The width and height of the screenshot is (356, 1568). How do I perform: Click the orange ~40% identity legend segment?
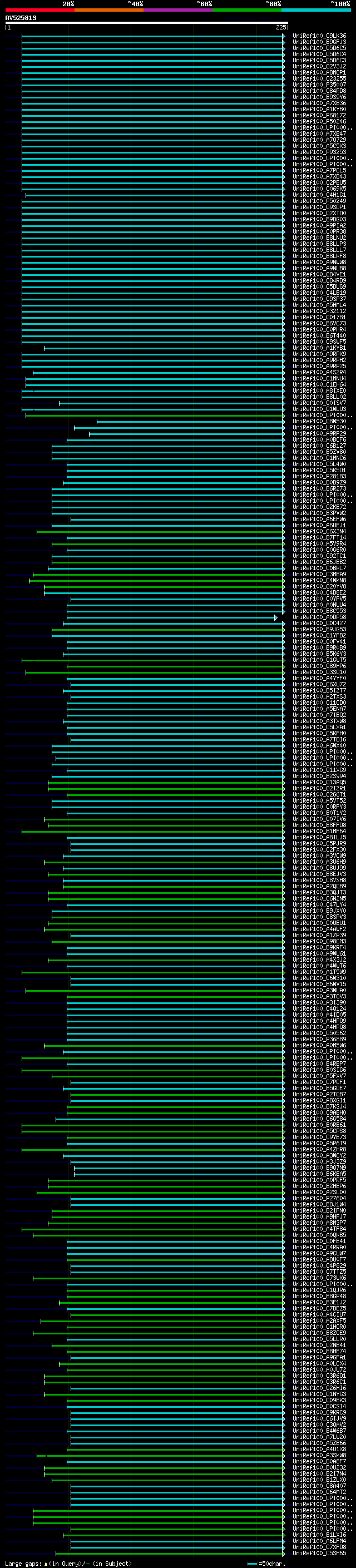[109, 10]
